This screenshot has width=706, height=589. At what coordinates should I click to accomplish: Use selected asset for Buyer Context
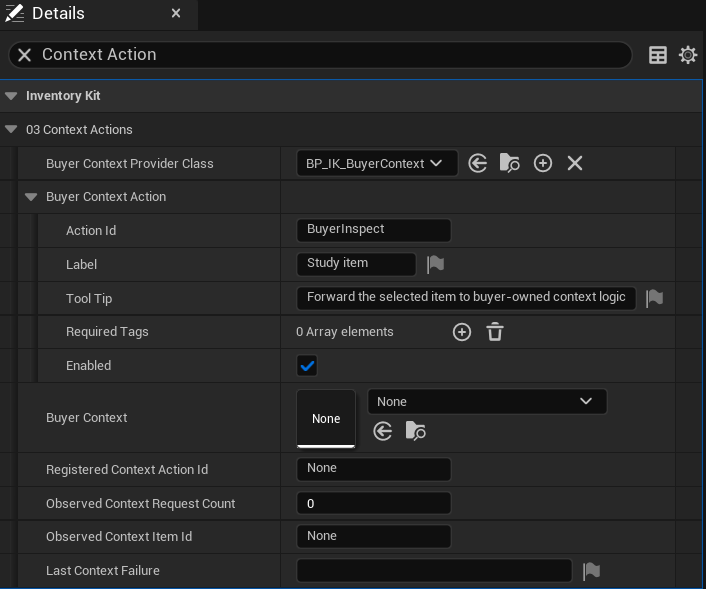pyautogui.click(x=383, y=431)
